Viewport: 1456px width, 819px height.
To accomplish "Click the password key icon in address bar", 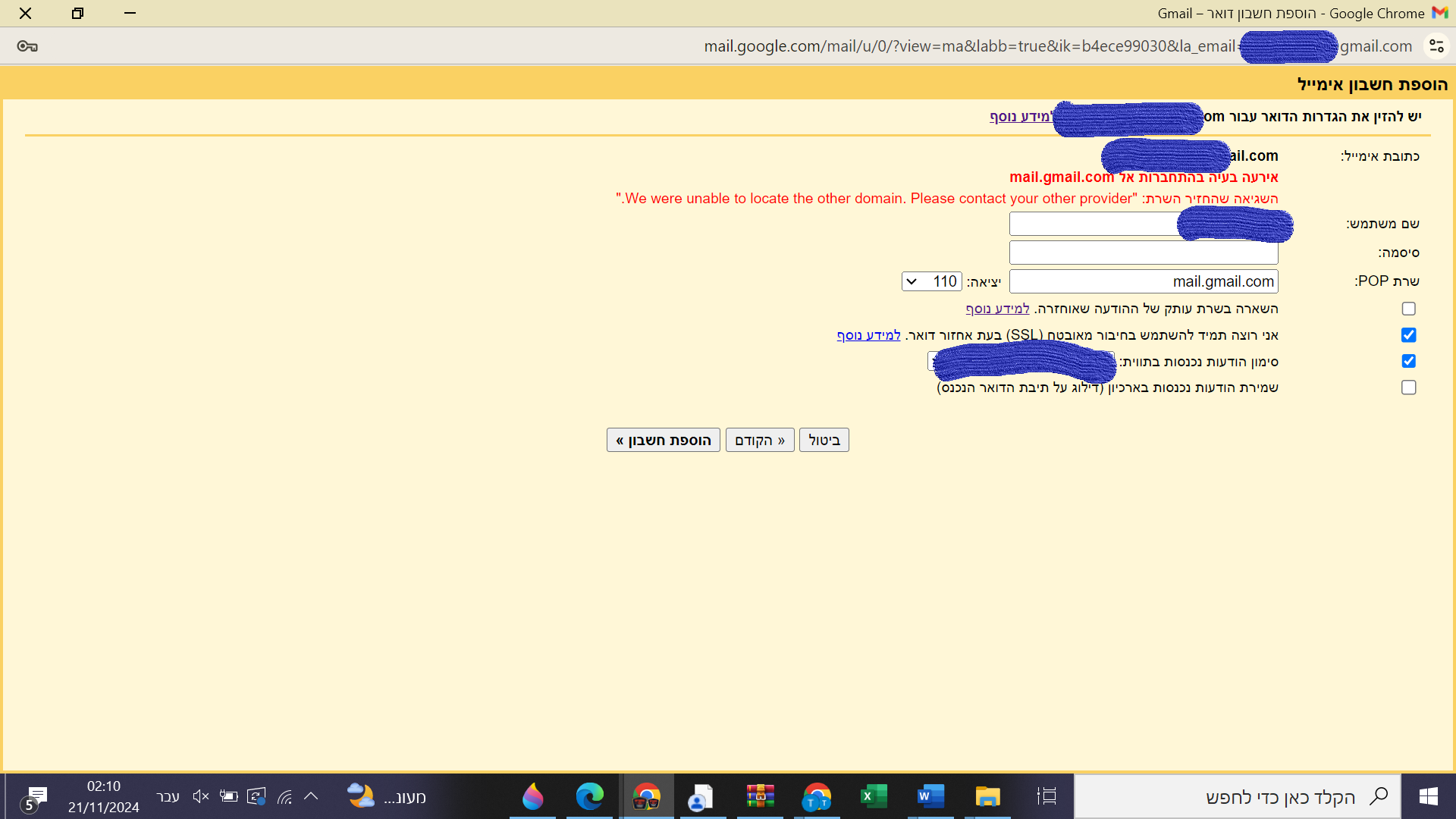I will point(27,46).
